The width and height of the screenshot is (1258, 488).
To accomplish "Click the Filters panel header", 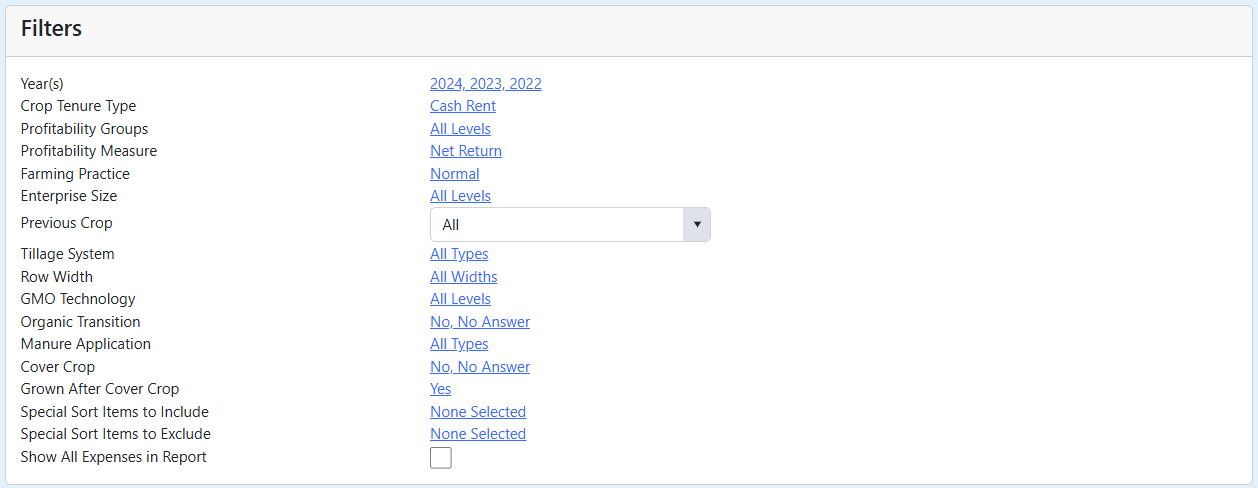I will pyautogui.click(x=51, y=29).
